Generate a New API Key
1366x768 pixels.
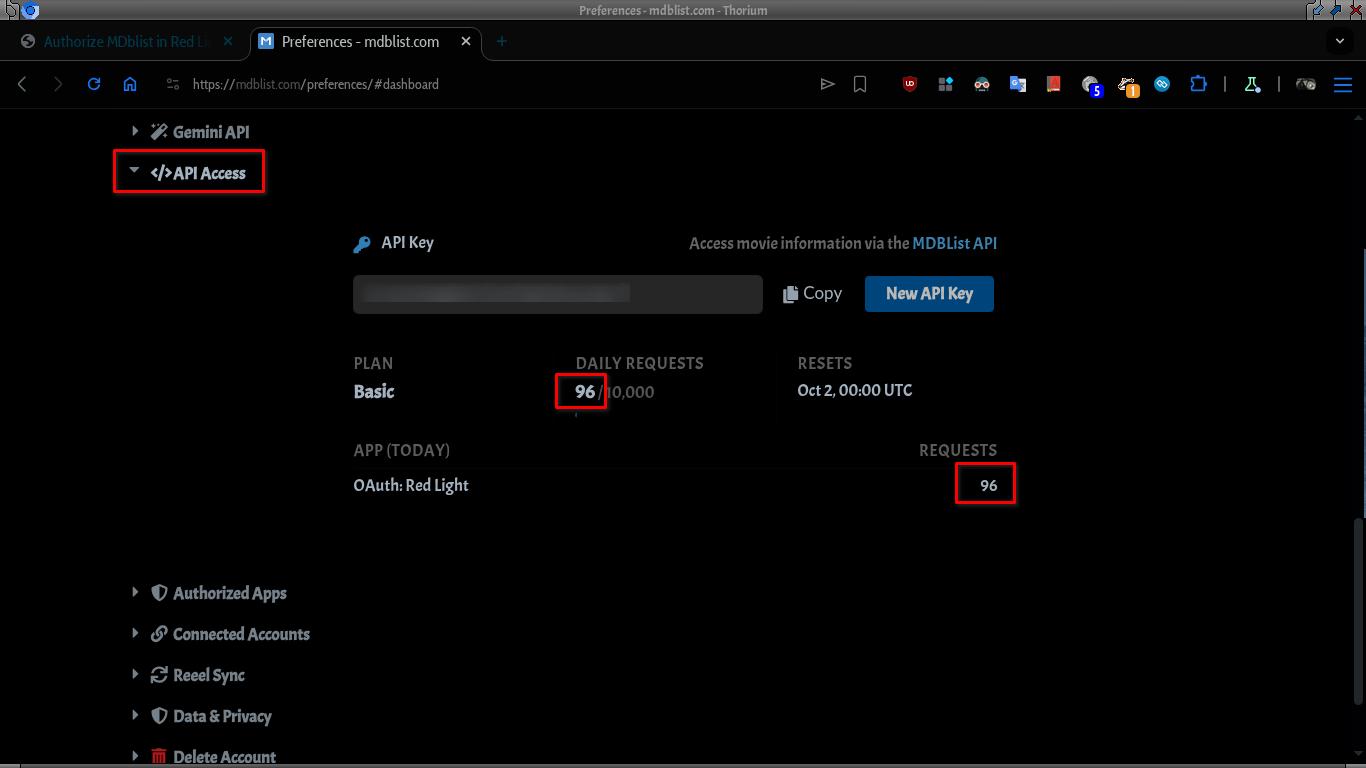[929, 293]
